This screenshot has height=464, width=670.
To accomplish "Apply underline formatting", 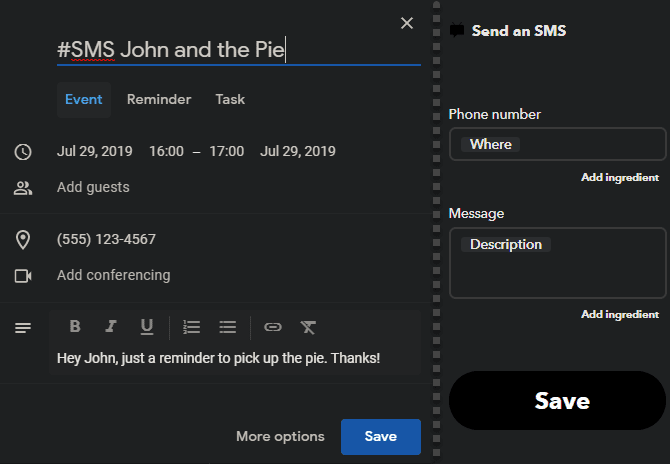I will click(147, 326).
